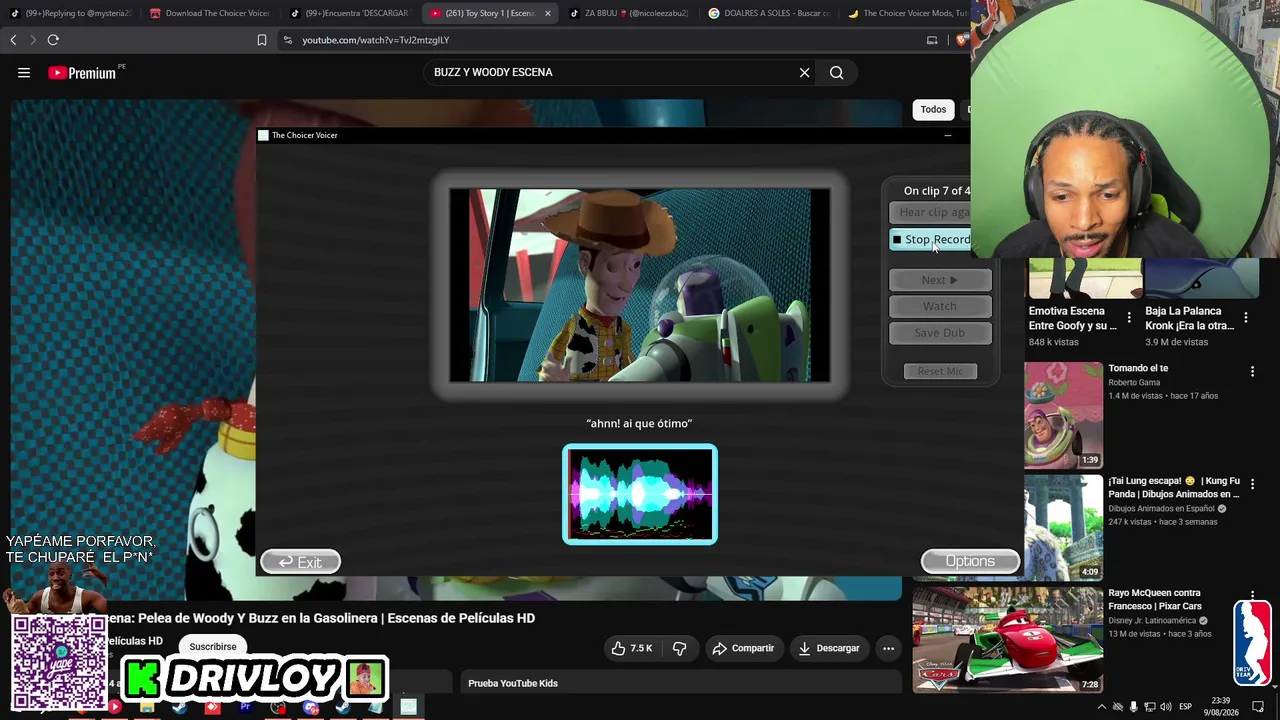Open options for Tai Lung video
Viewport: 1280px width, 720px height.
point(1252,484)
